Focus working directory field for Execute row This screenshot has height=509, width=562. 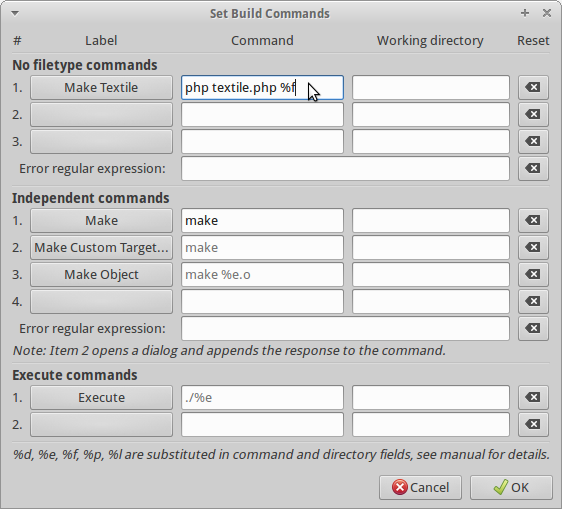click(431, 397)
